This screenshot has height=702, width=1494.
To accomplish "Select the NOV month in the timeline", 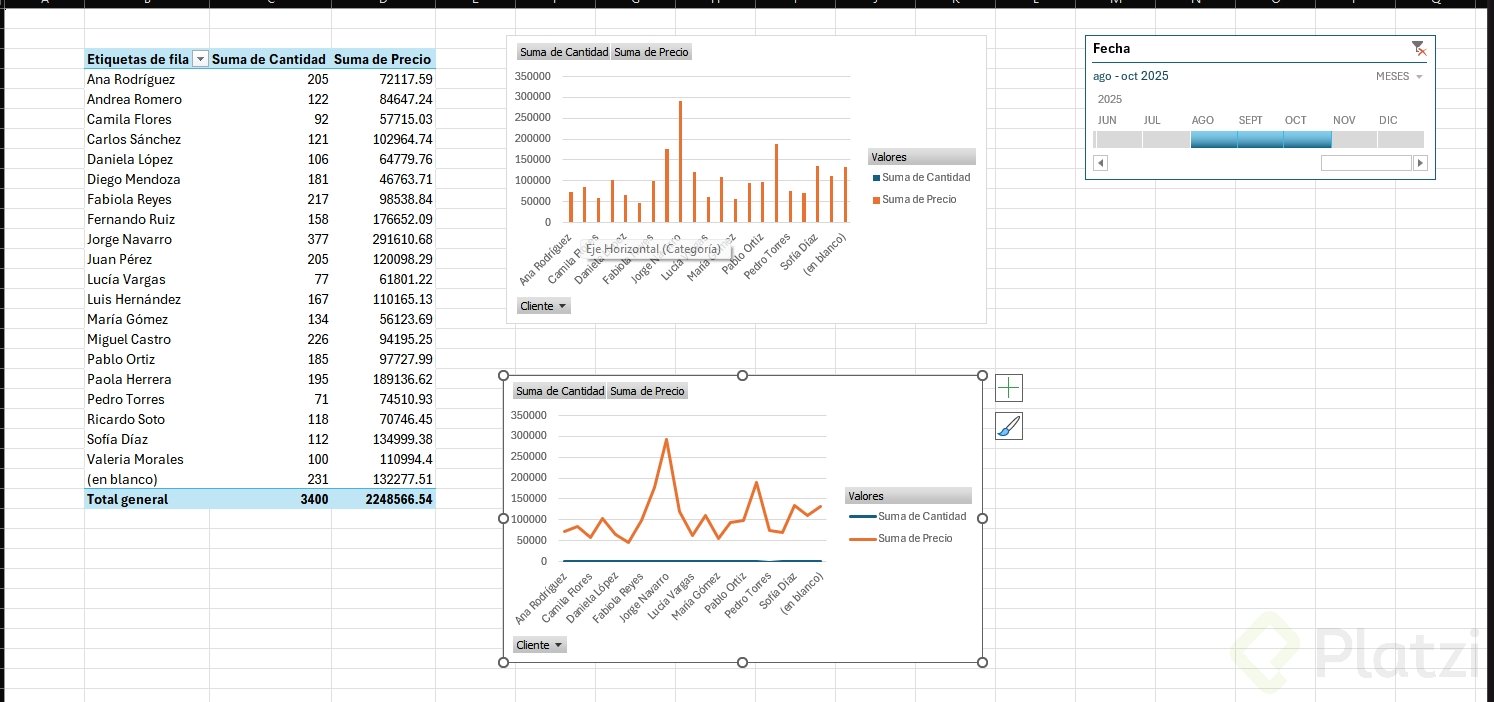I will pos(1355,139).
